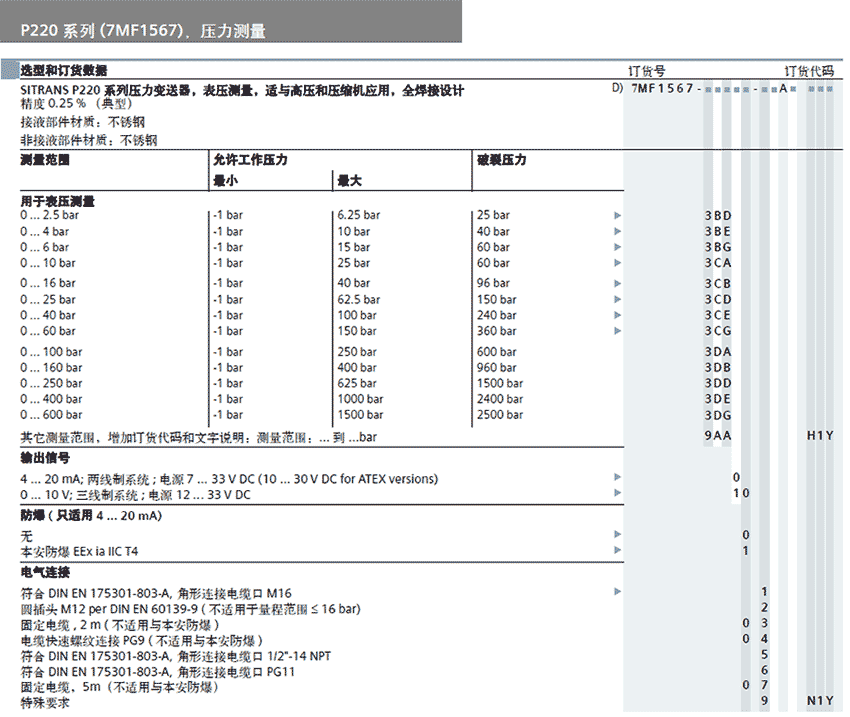Click the arrow beside the 4 ... 20 mA output row

pos(617,479)
